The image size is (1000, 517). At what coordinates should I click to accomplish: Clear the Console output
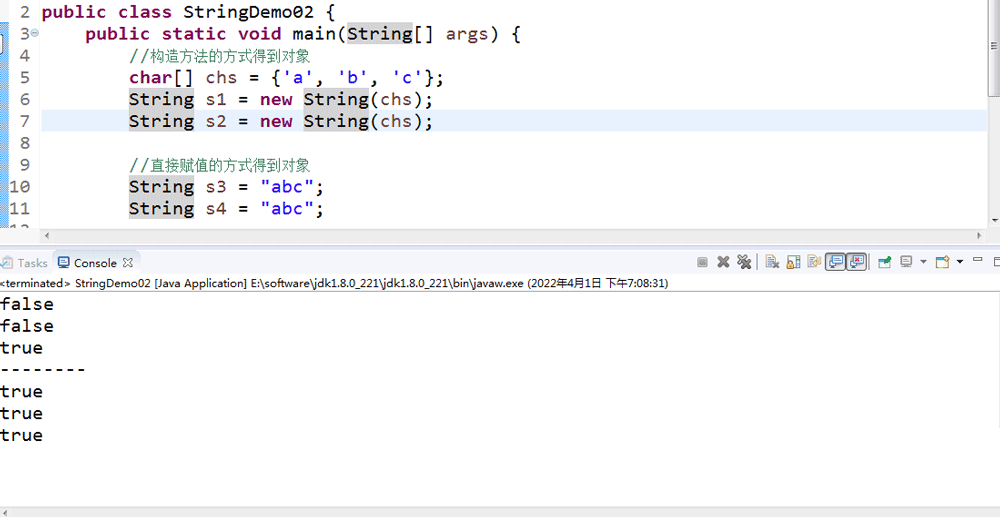(772, 261)
